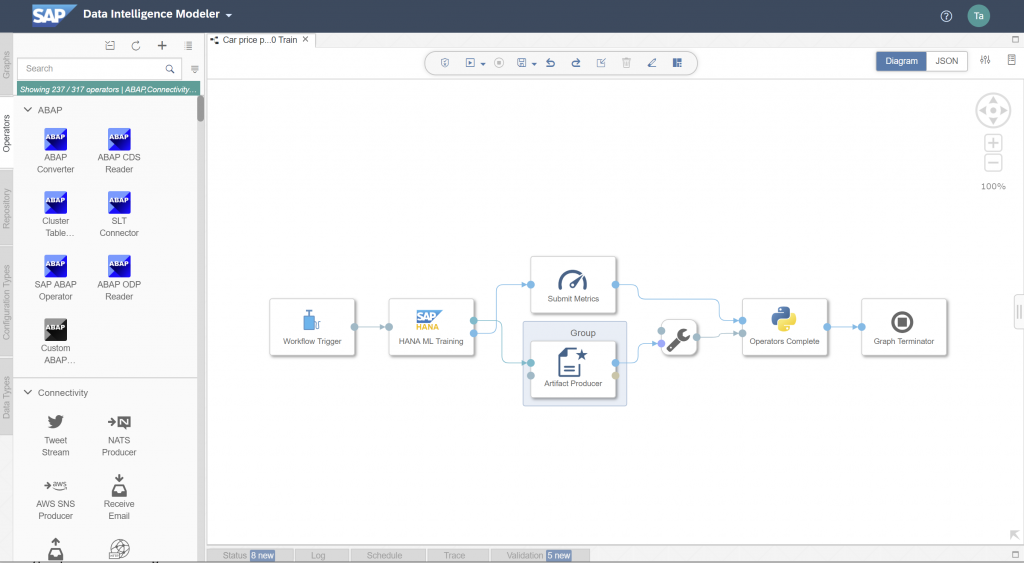Image resolution: width=1024 pixels, height=563 pixels.
Task: Select the SLT Connector operator
Action: coord(119,214)
